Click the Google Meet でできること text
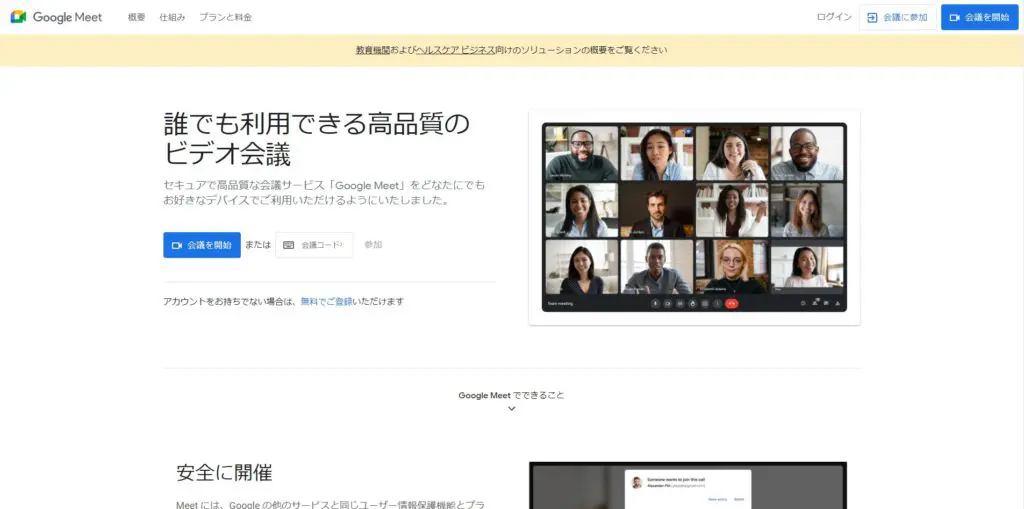 click(x=511, y=395)
